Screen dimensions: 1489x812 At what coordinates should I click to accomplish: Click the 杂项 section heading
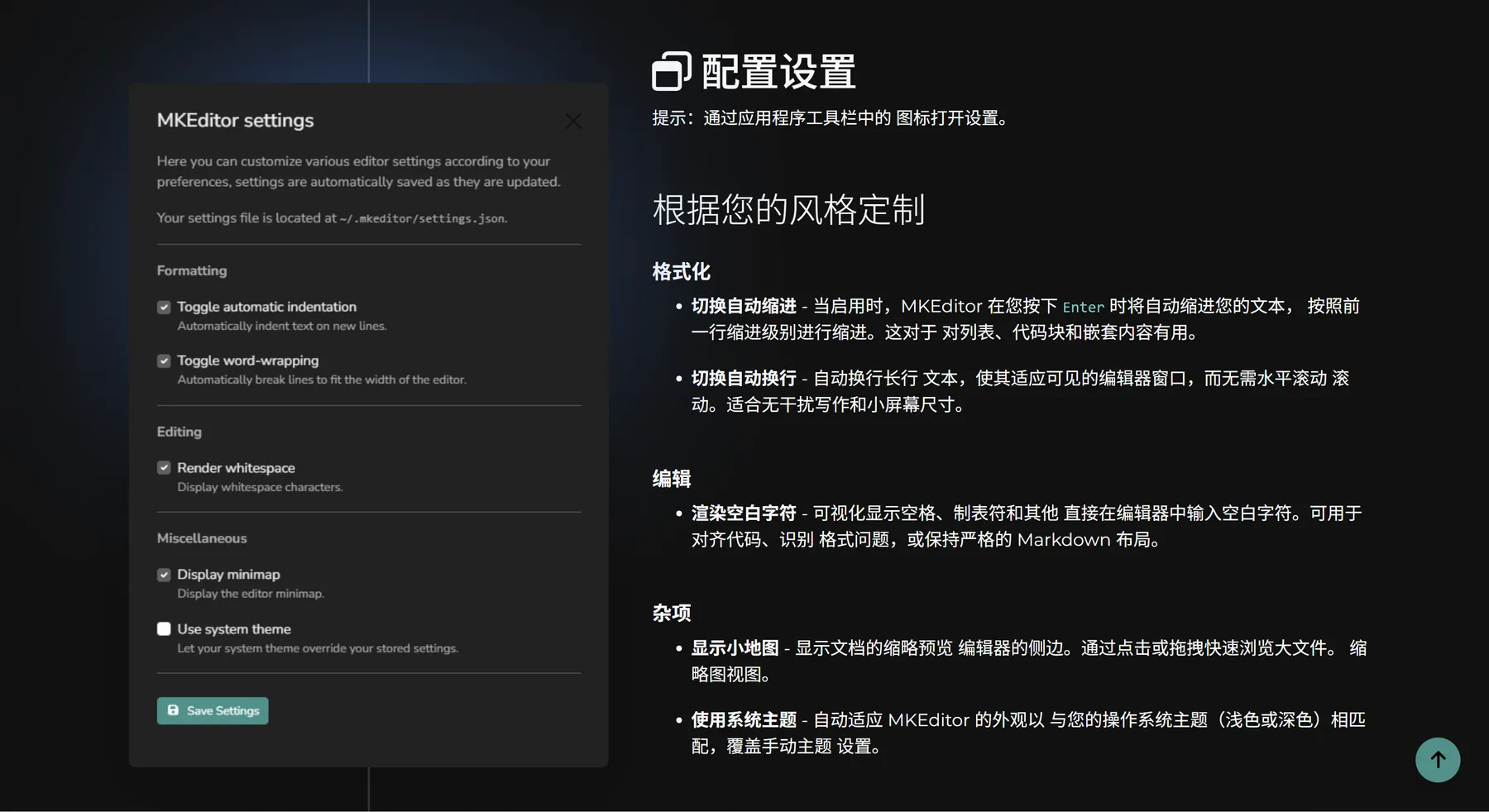(671, 613)
